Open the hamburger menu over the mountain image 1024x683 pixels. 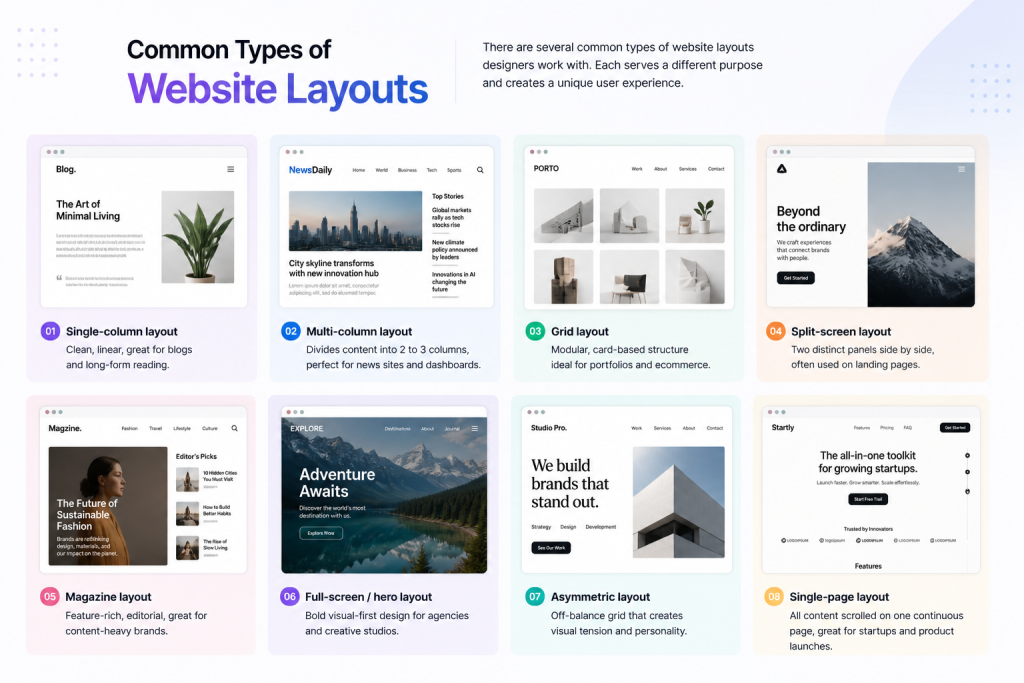point(961,169)
